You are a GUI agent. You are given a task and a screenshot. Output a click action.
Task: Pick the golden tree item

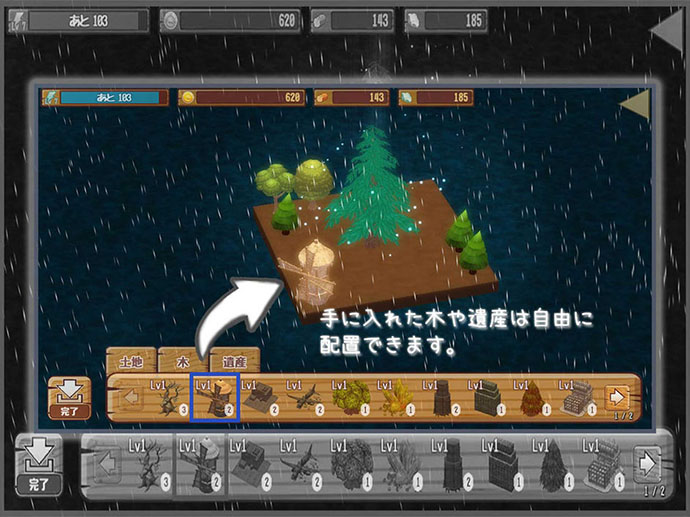[x=396, y=400]
